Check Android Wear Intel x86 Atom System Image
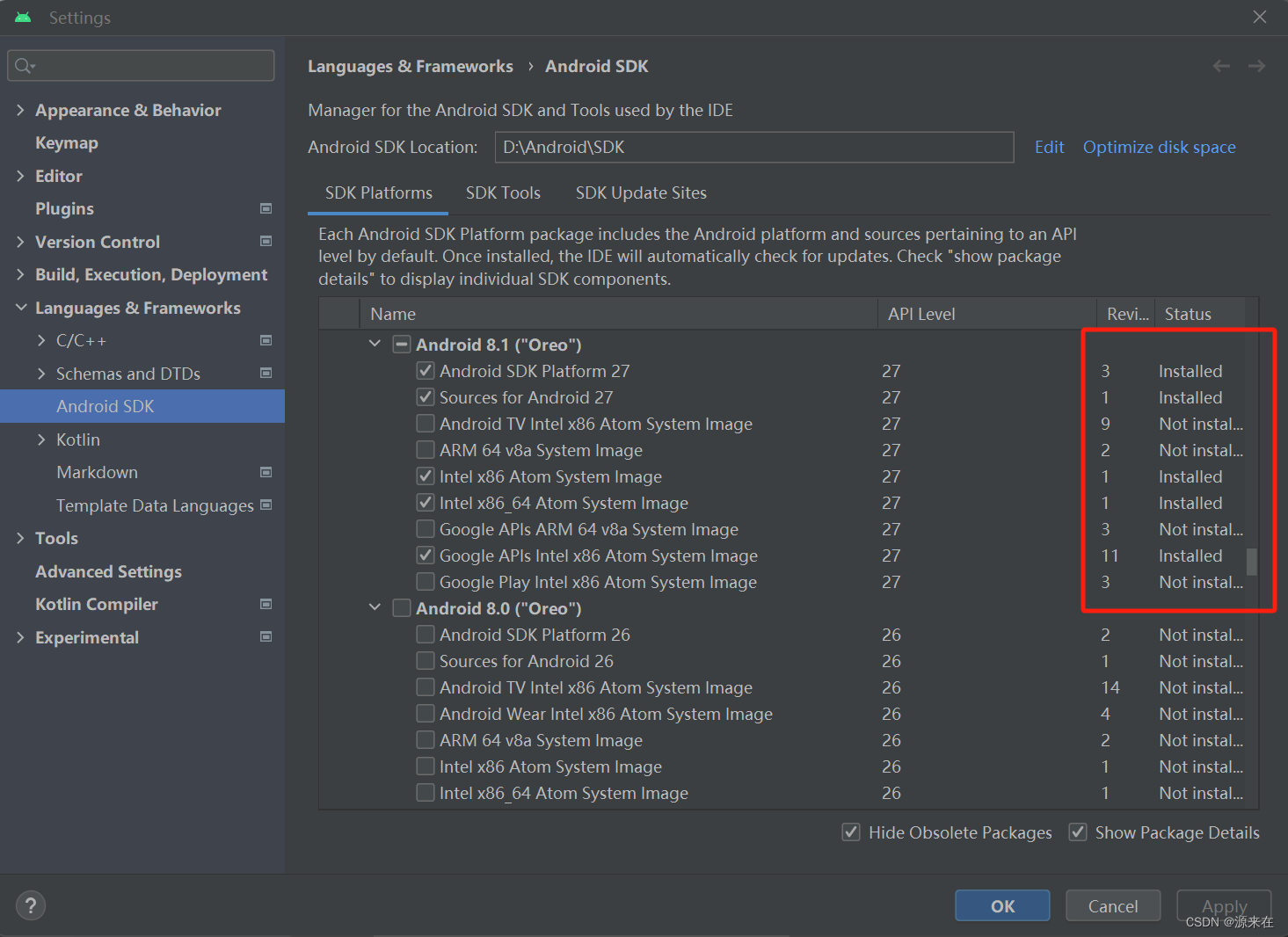Screen dimensions: 1288x937 pos(426,714)
